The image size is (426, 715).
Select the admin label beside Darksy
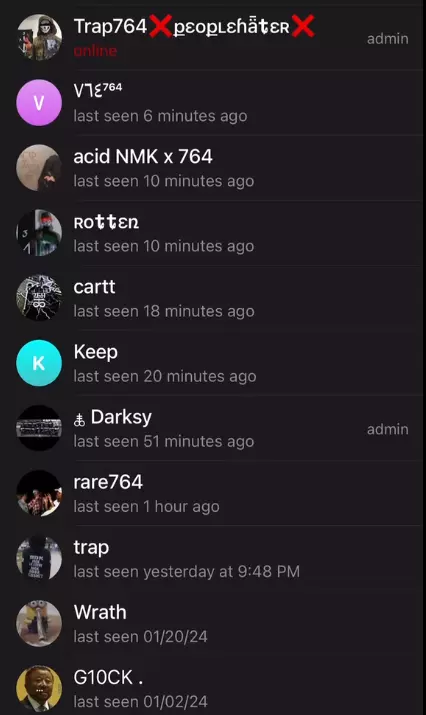(x=388, y=429)
